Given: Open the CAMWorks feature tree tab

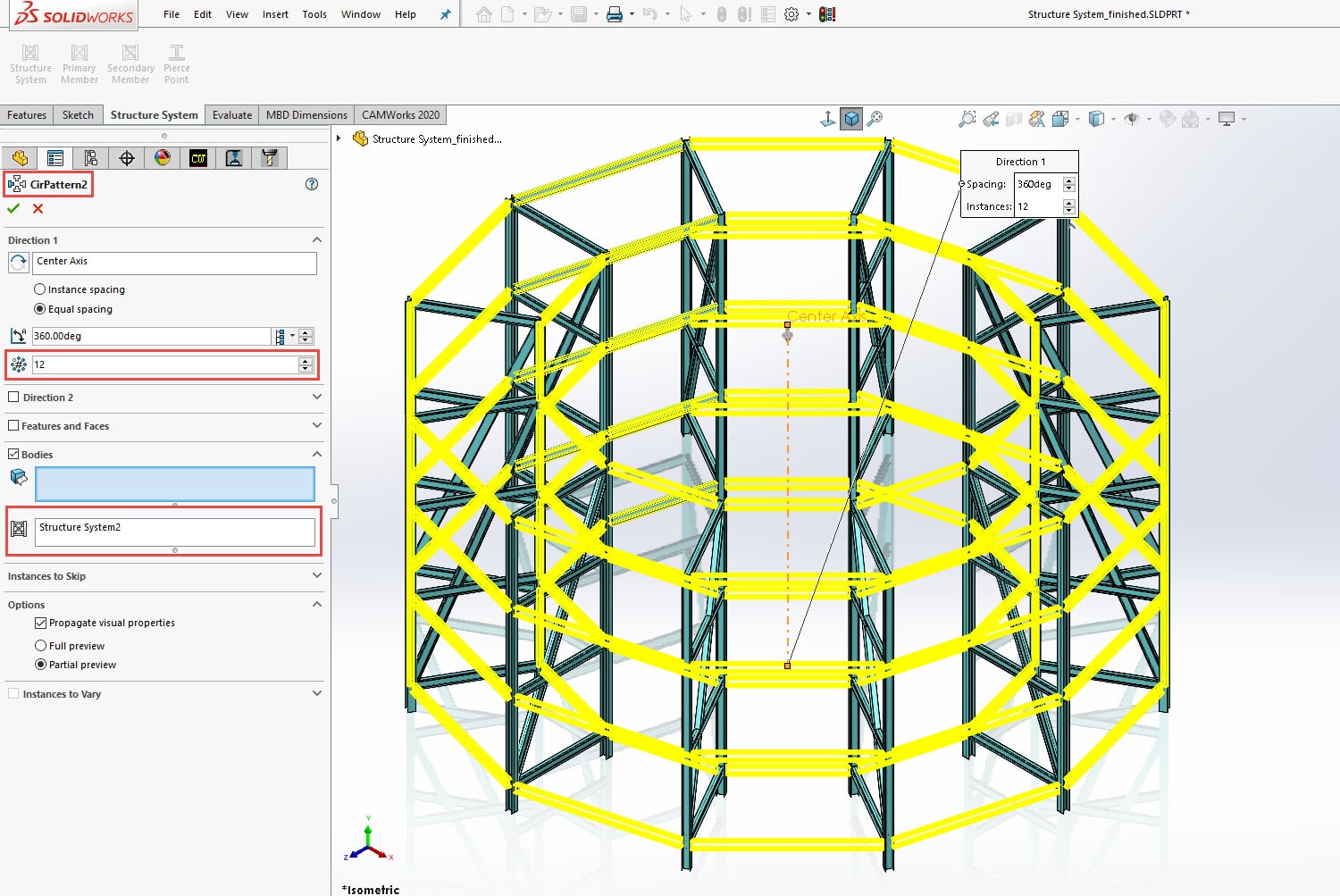Looking at the screenshot, I should pos(198,158).
